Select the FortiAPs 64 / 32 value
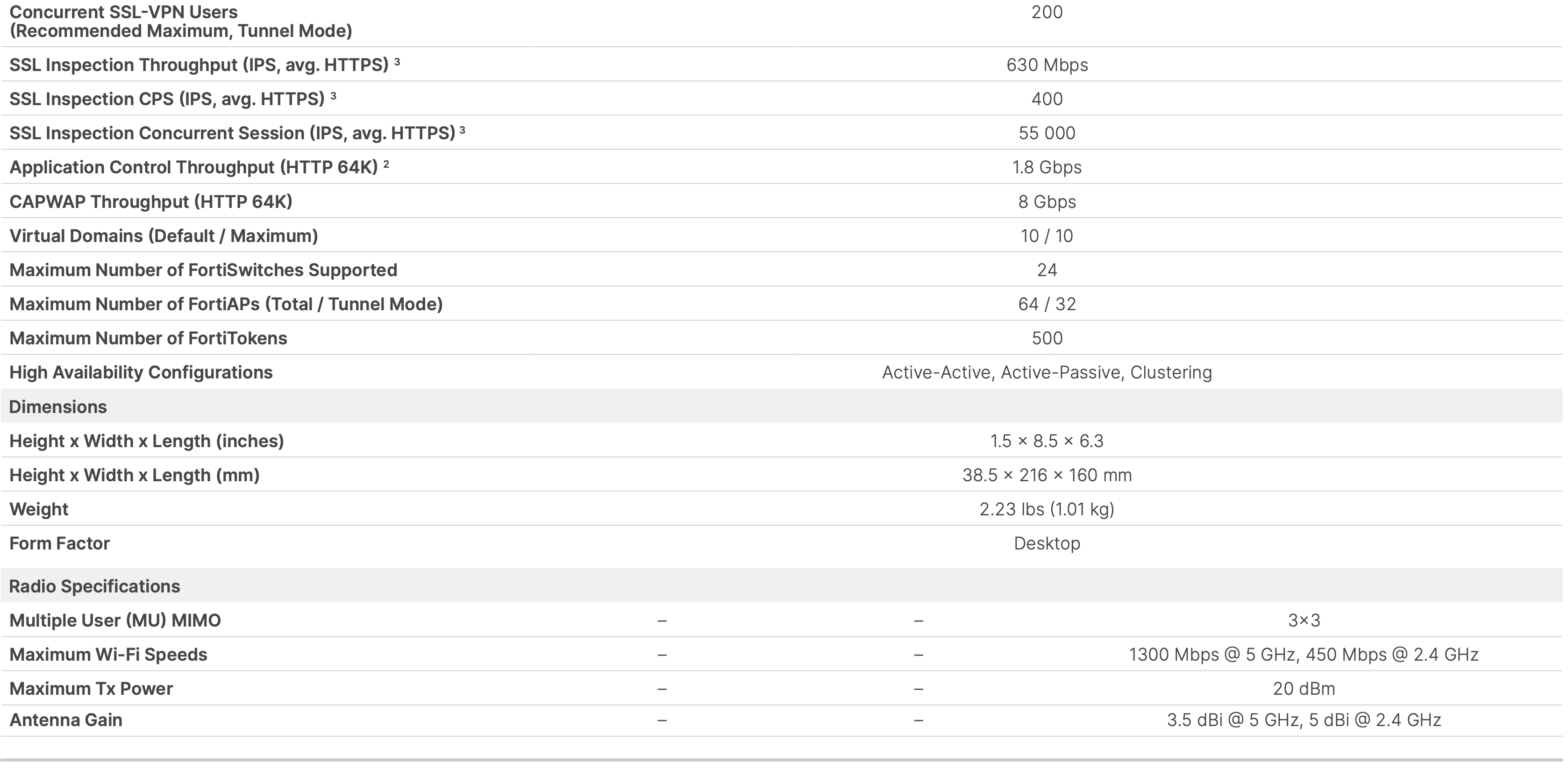This screenshot has width=1568, height=770. 1047,304
